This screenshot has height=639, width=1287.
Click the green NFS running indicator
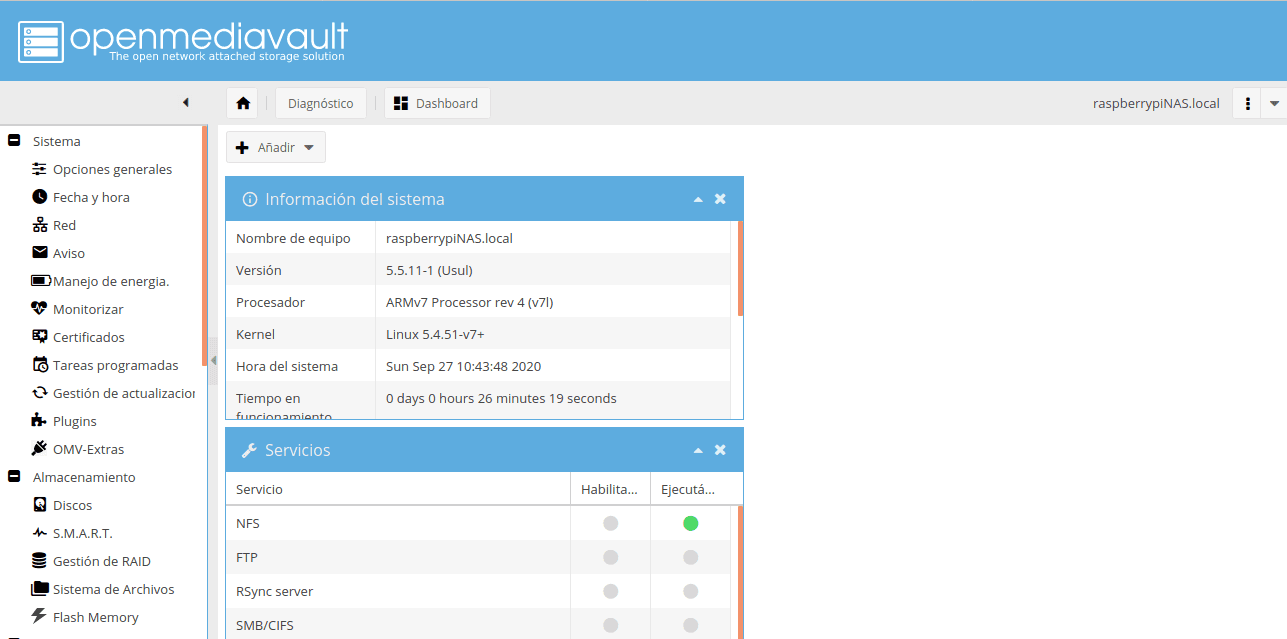point(690,522)
